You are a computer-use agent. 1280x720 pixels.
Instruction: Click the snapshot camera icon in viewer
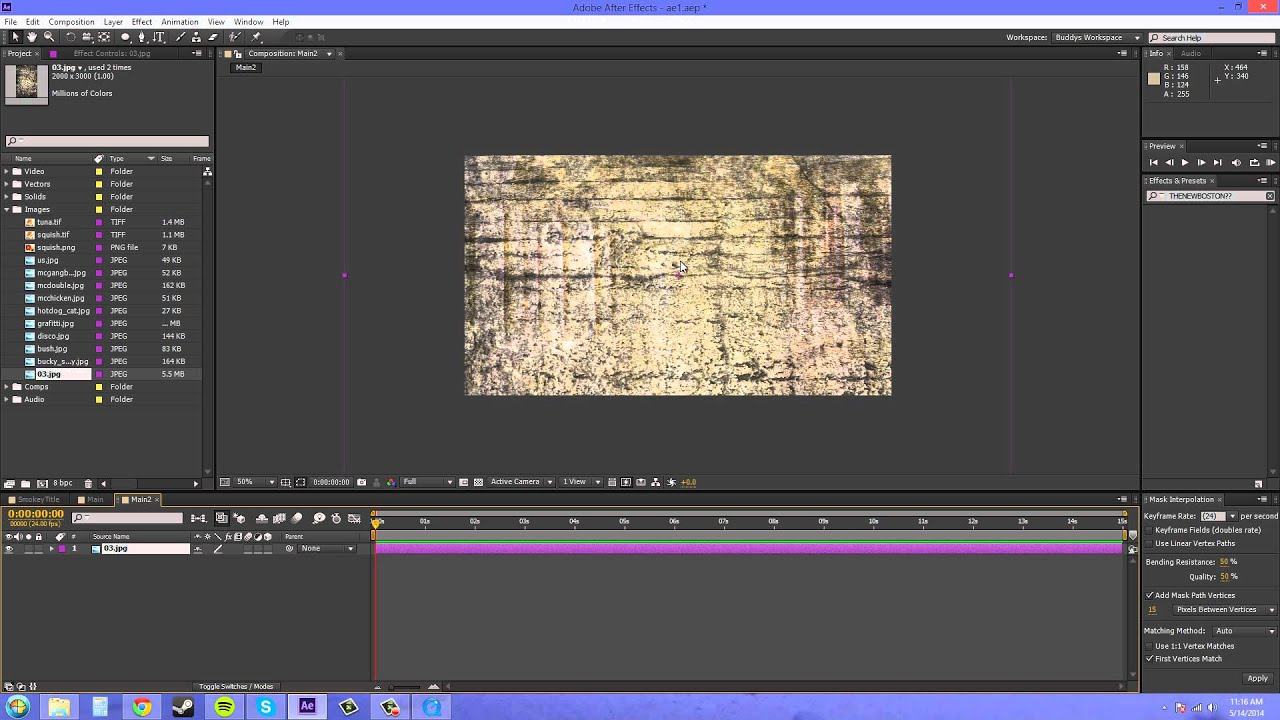[362, 482]
